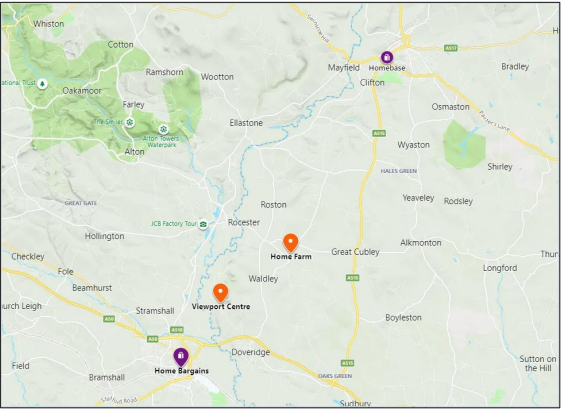
Task: Click the Rocester town label
Action: pos(244,222)
